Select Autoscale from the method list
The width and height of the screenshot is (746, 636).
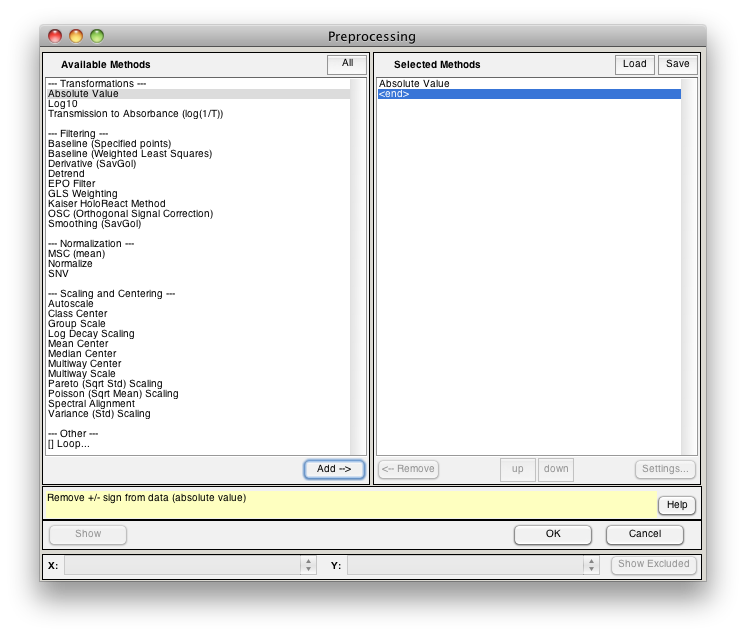coord(71,304)
